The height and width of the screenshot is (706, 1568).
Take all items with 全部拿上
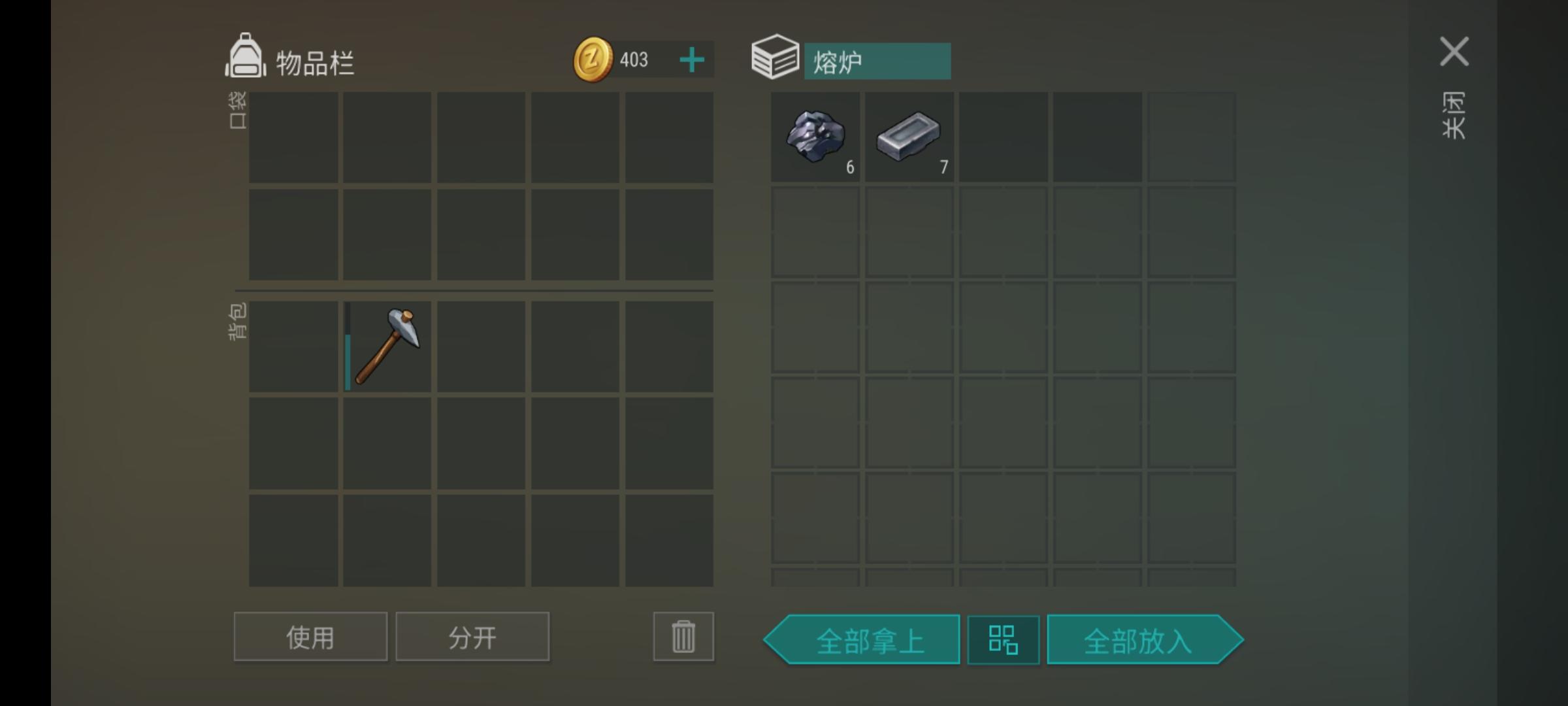tap(862, 639)
